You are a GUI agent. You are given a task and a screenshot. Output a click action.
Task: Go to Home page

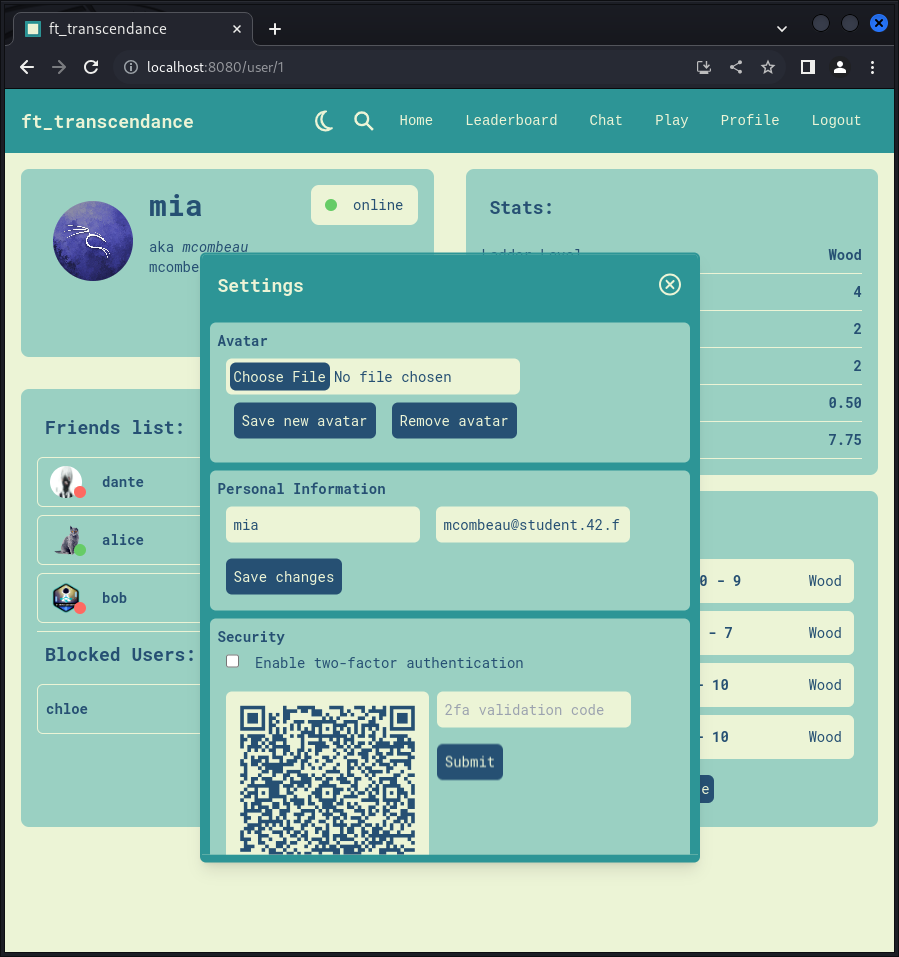coord(416,120)
